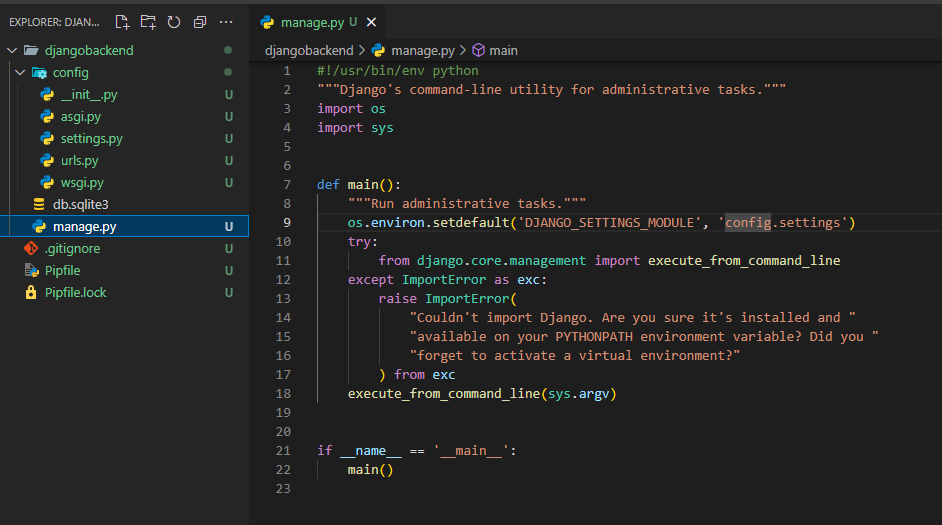Open the Explorer more actions ellipsis
942x525 pixels.
[227, 21]
